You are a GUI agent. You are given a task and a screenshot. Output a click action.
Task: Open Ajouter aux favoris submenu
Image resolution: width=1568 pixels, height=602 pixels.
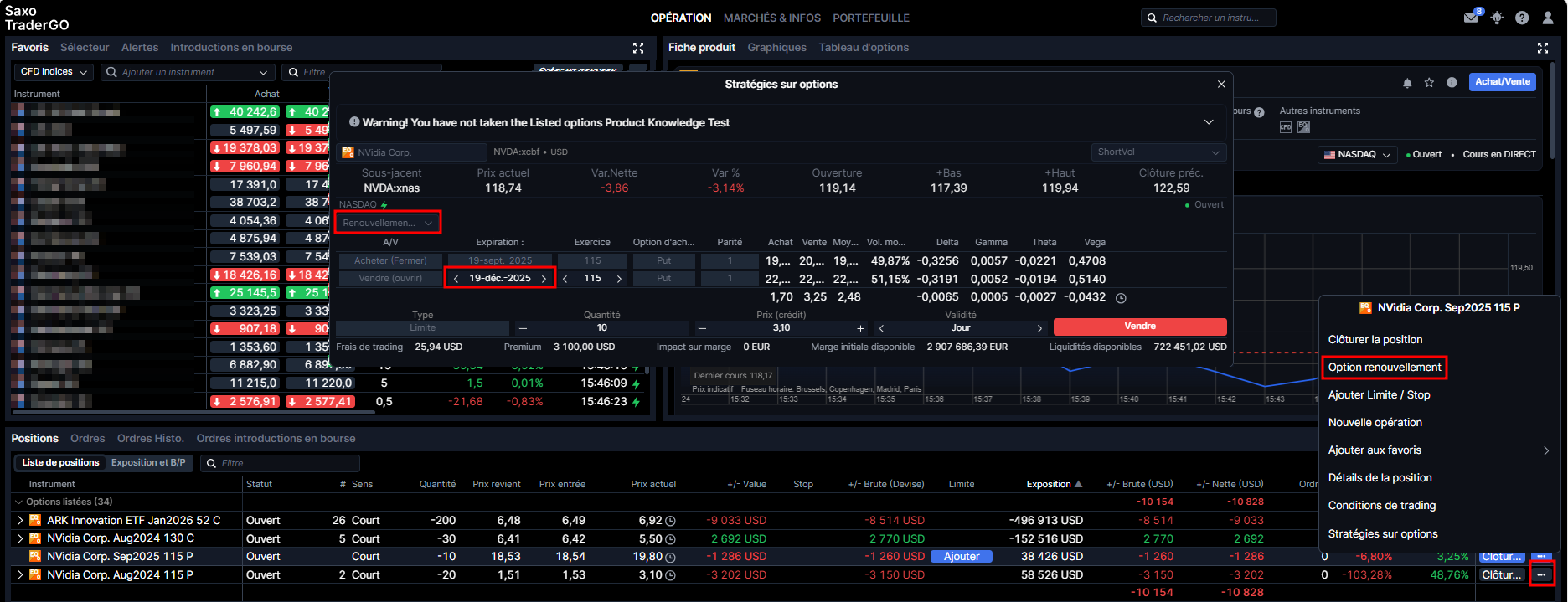1438,450
